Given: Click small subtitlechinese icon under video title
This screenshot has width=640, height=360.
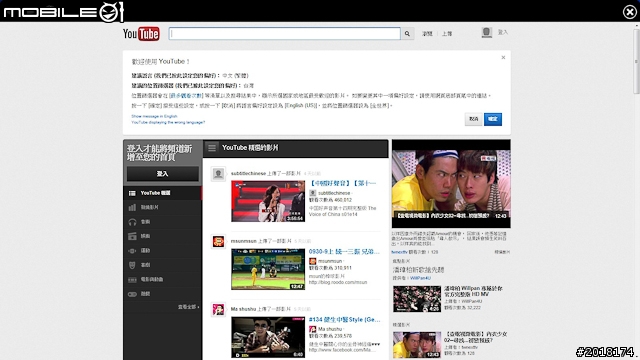Looking at the screenshot, I should (313, 193).
